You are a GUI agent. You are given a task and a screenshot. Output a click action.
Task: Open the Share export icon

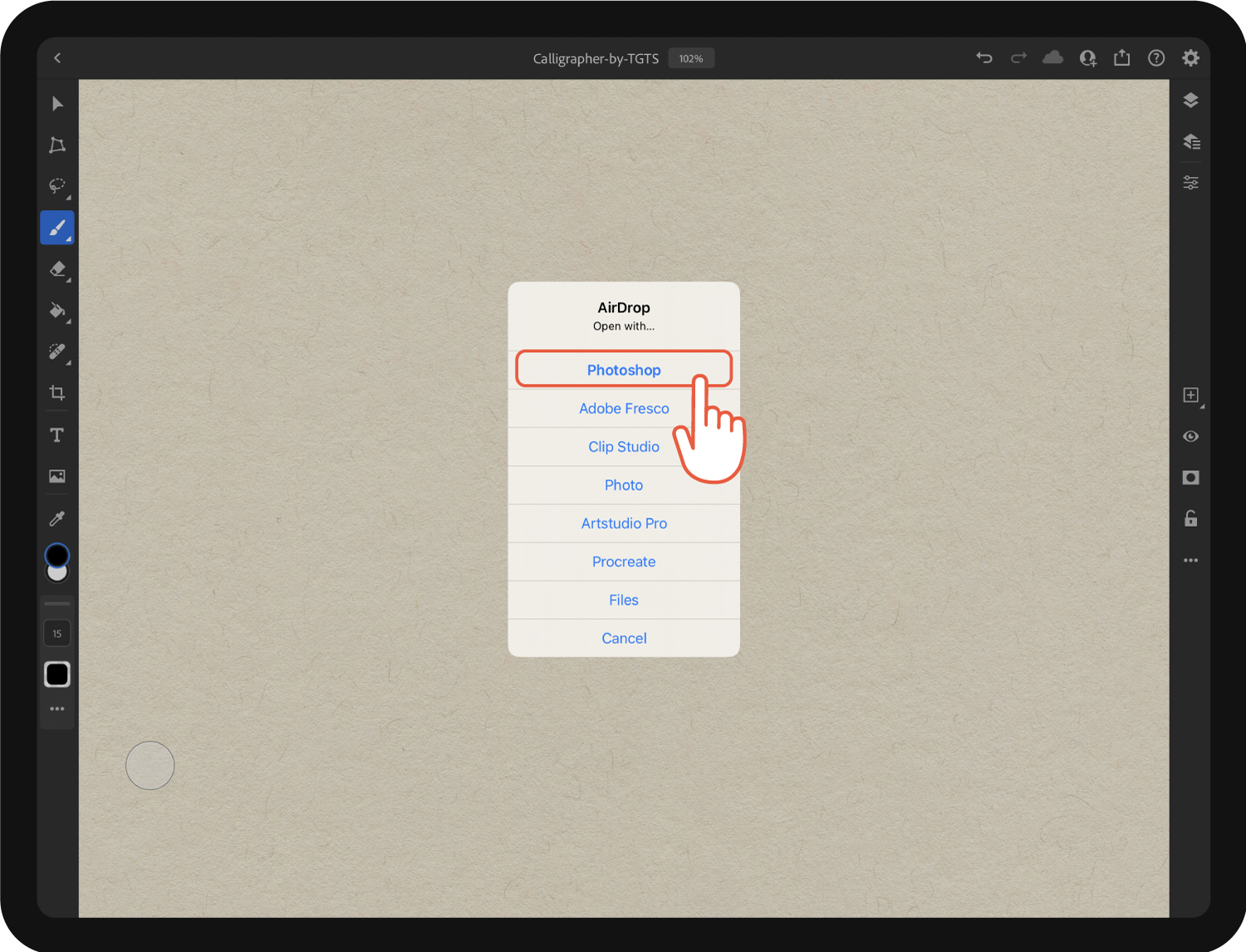1122,57
